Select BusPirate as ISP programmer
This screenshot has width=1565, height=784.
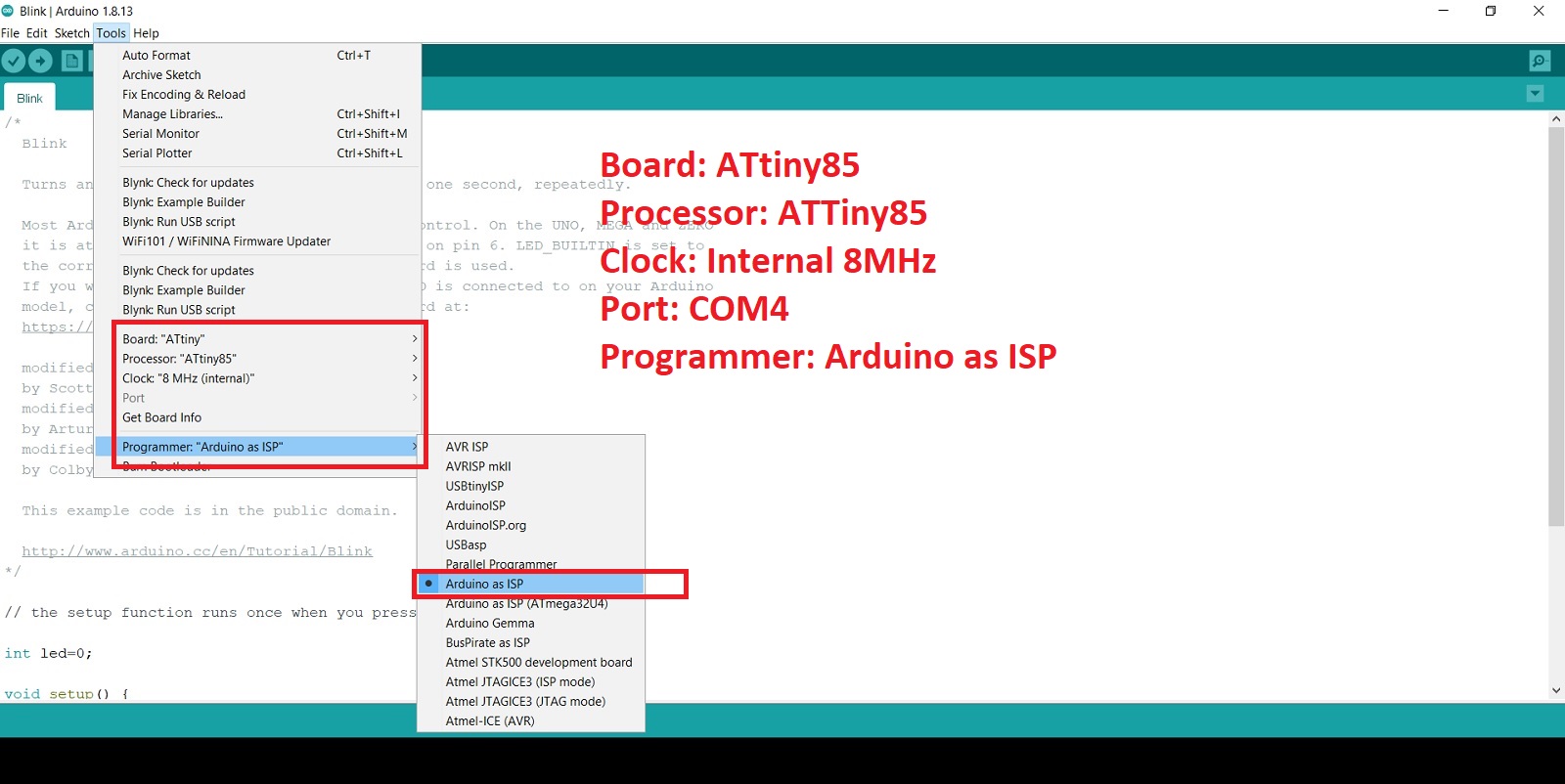pyautogui.click(x=531, y=642)
